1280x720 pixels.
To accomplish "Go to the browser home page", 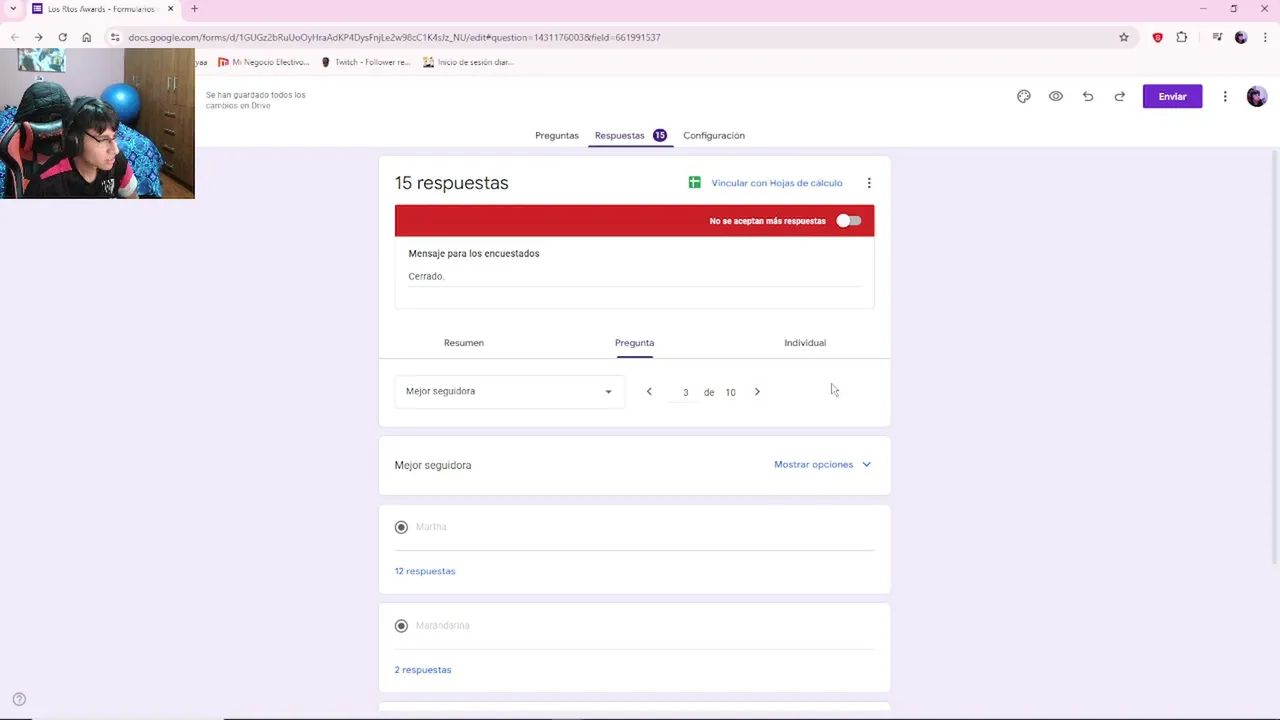I will pyautogui.click(x=86, y=37).
